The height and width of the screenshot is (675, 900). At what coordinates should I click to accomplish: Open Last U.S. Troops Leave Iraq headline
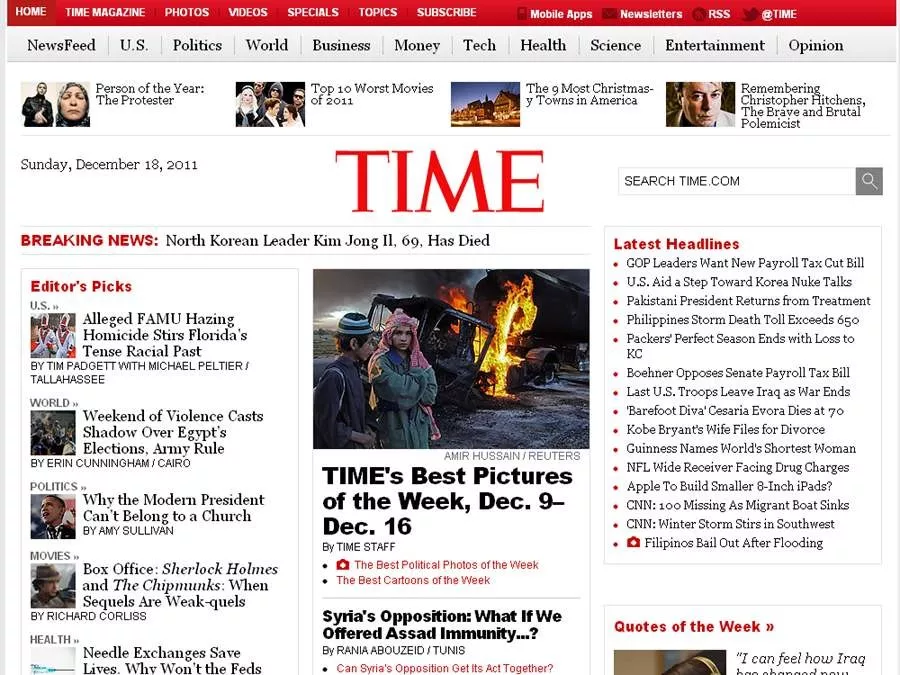(738, 391)
